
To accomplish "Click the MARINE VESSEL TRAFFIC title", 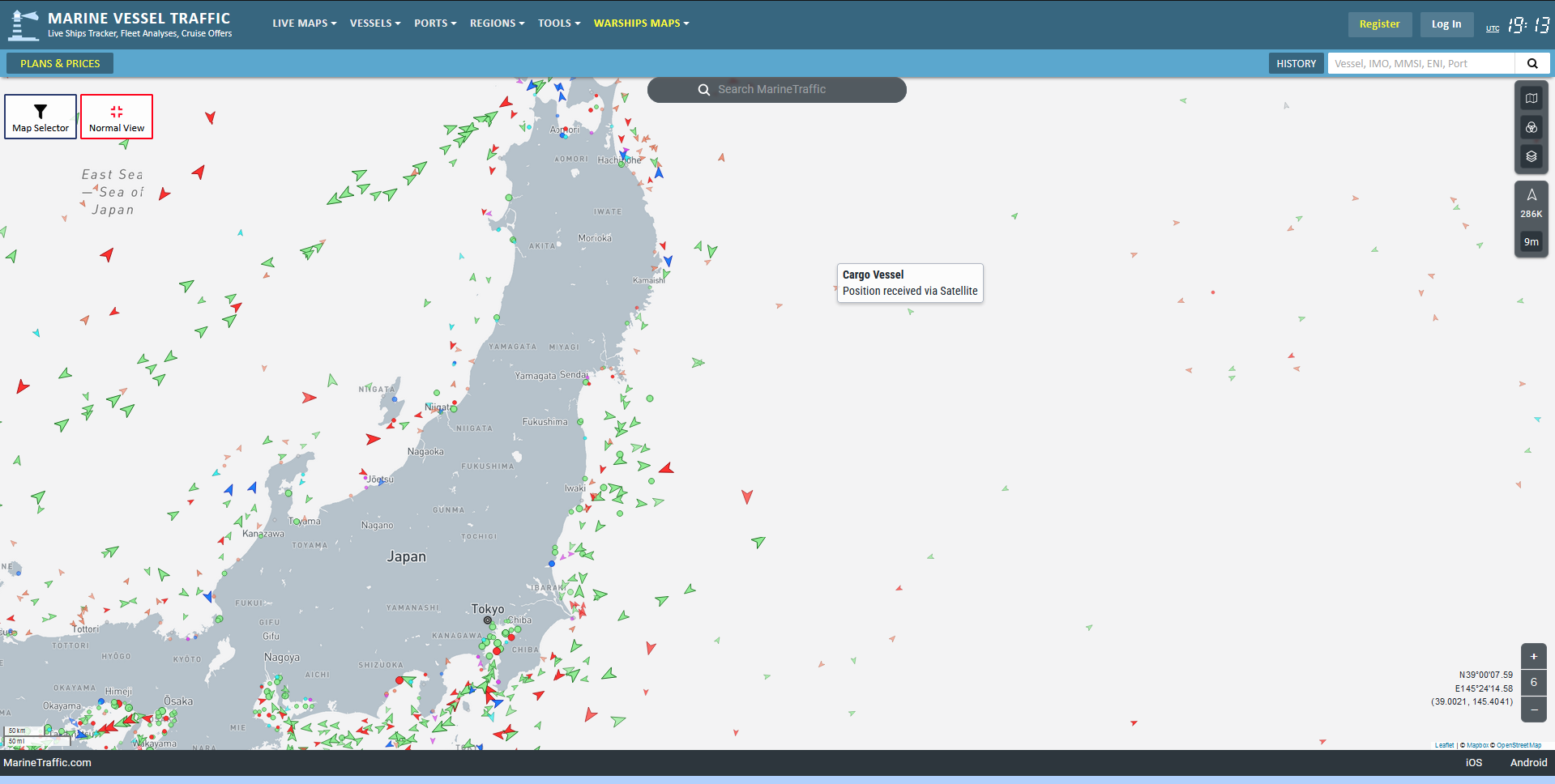I will [139, 18].
